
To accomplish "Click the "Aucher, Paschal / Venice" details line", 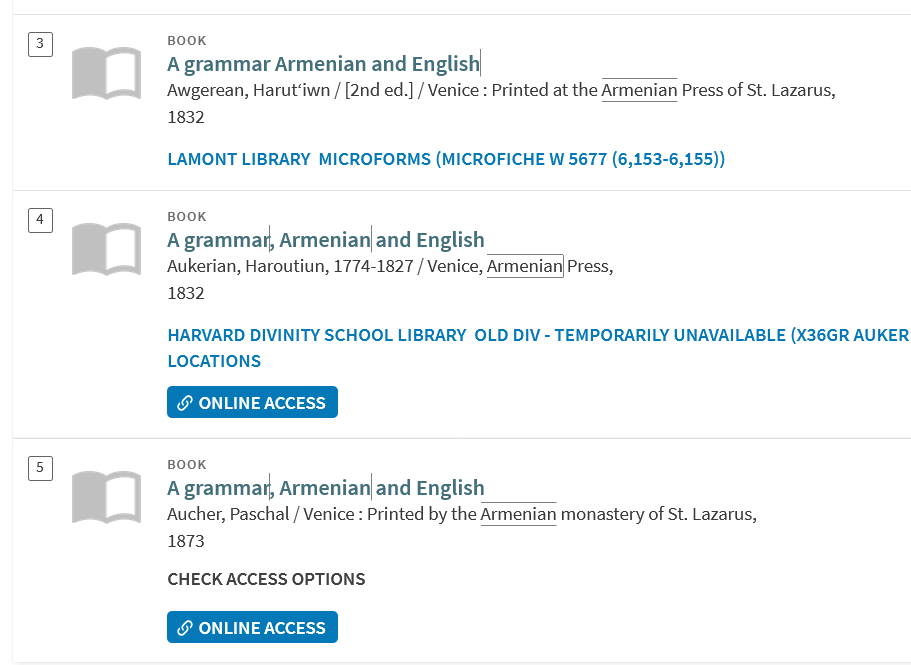I will [x=461, y=515].
